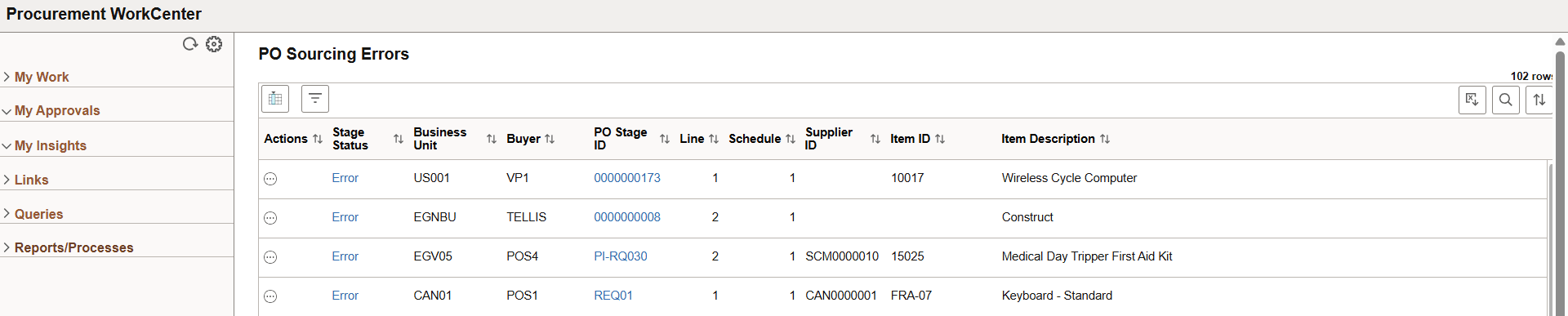
Task: Collapse the My Approvals section
Action: click(51, 110)
